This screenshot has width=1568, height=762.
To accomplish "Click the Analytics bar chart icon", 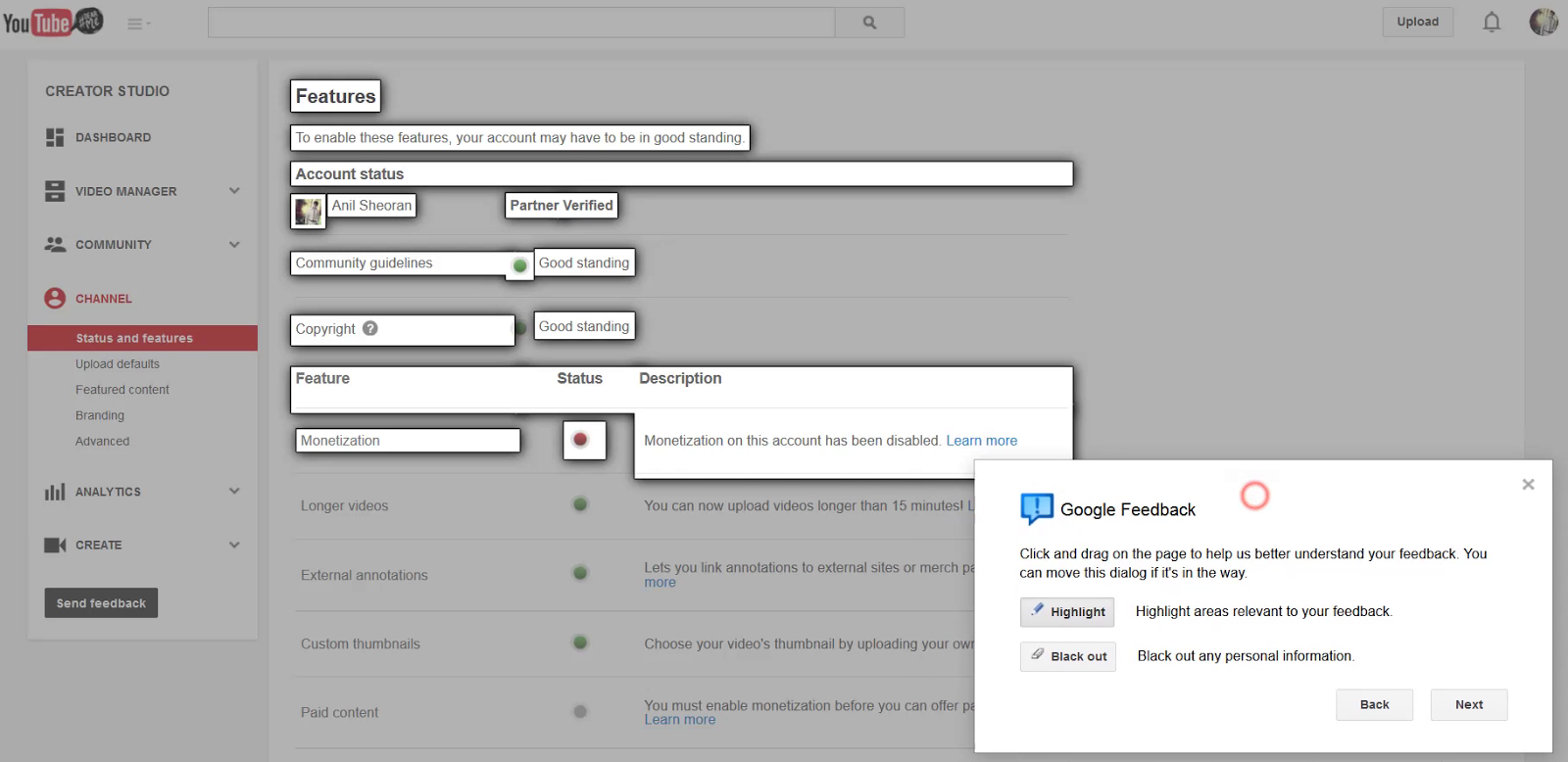I will coord(55,492).
